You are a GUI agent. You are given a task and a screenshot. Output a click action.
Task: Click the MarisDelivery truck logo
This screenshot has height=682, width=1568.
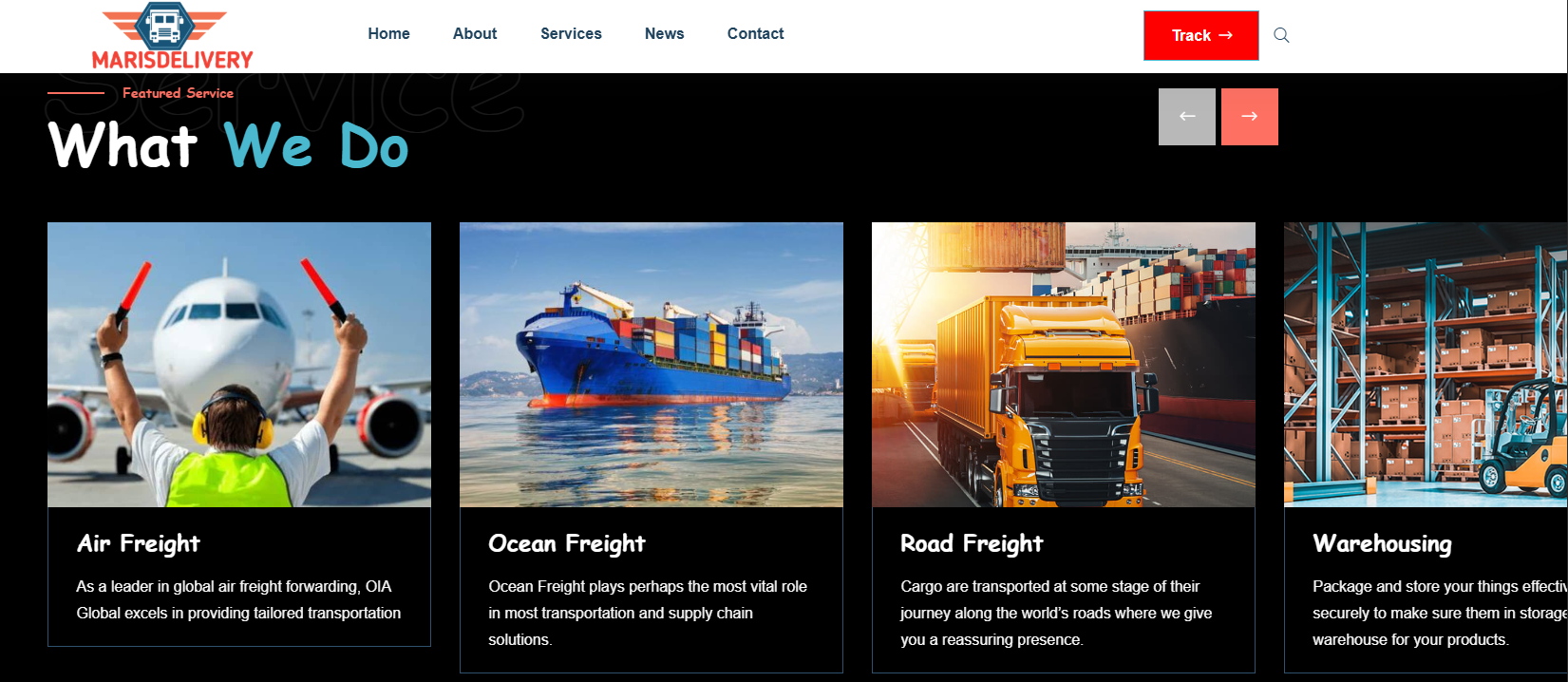pos(172,36)
